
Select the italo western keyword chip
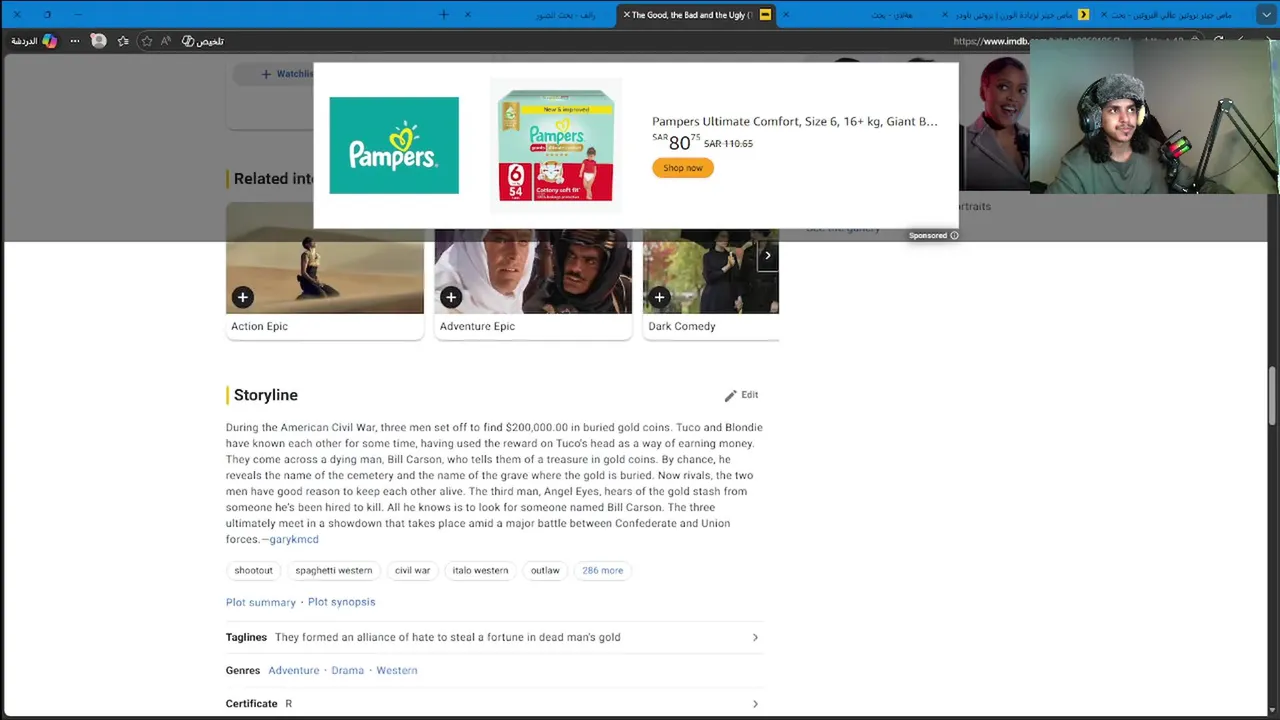[x=480, y=570]
